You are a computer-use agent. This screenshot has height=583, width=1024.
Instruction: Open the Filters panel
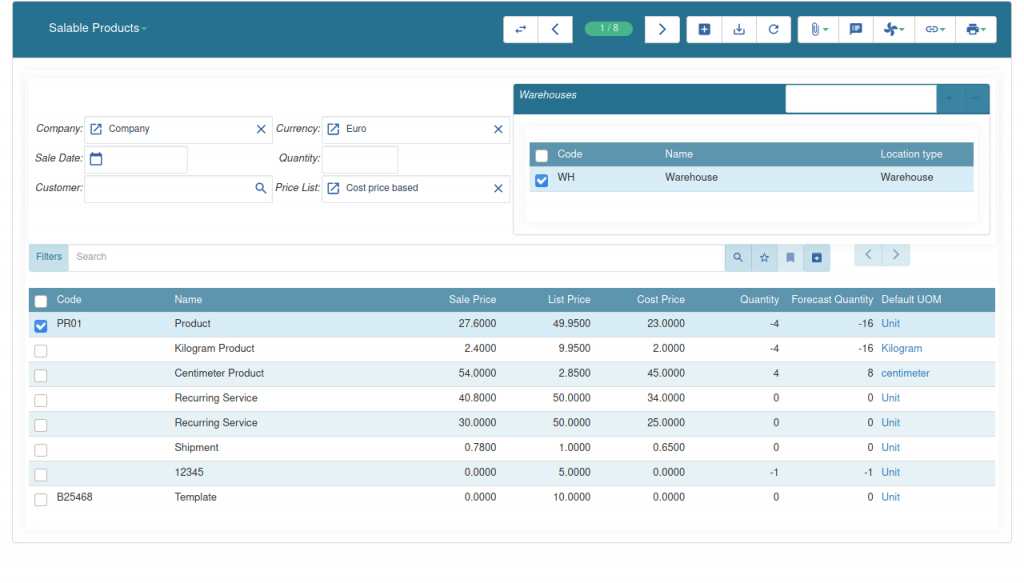click(49, 257)
